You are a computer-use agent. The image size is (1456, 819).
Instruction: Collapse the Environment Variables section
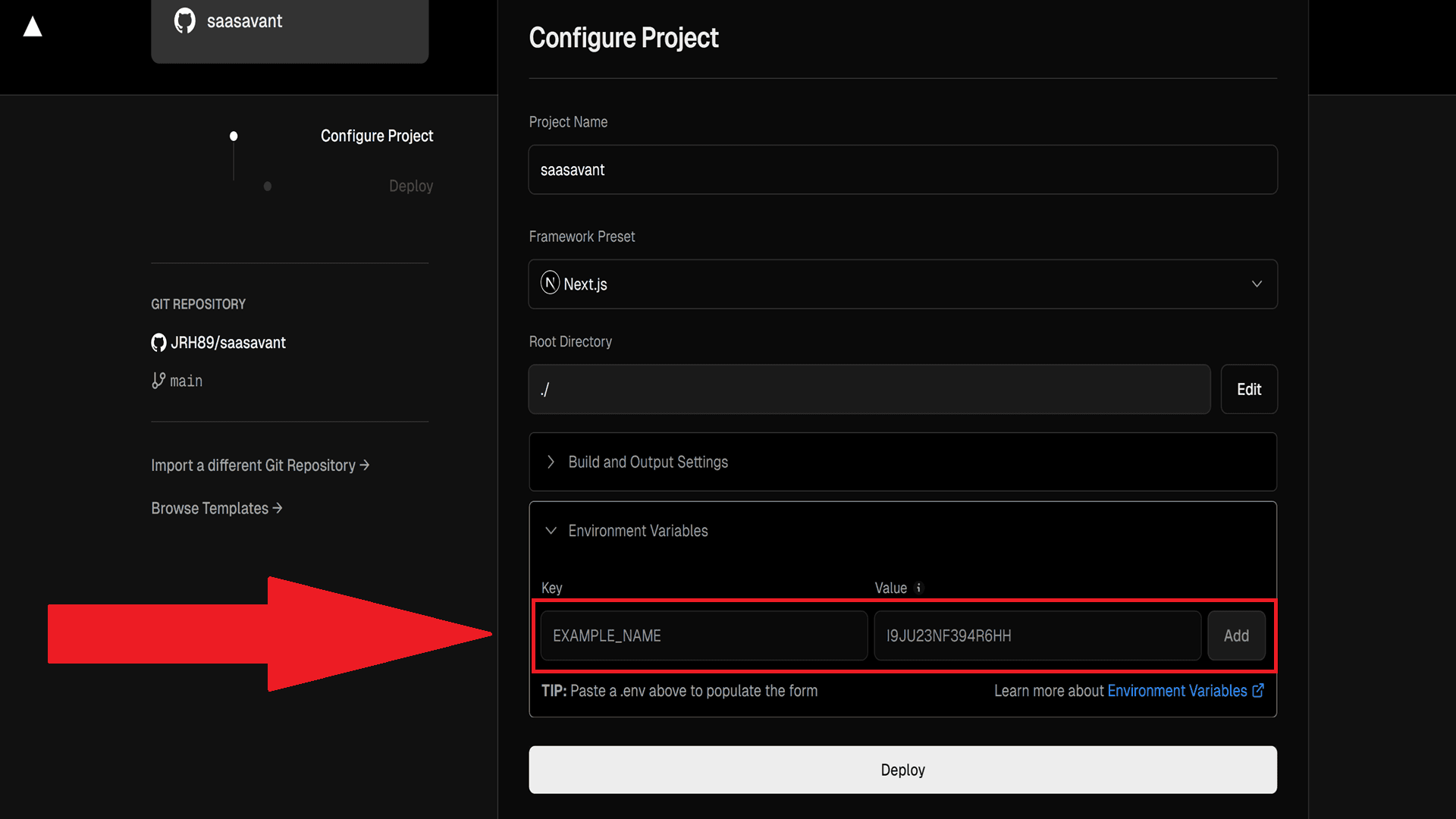[902, 531]
